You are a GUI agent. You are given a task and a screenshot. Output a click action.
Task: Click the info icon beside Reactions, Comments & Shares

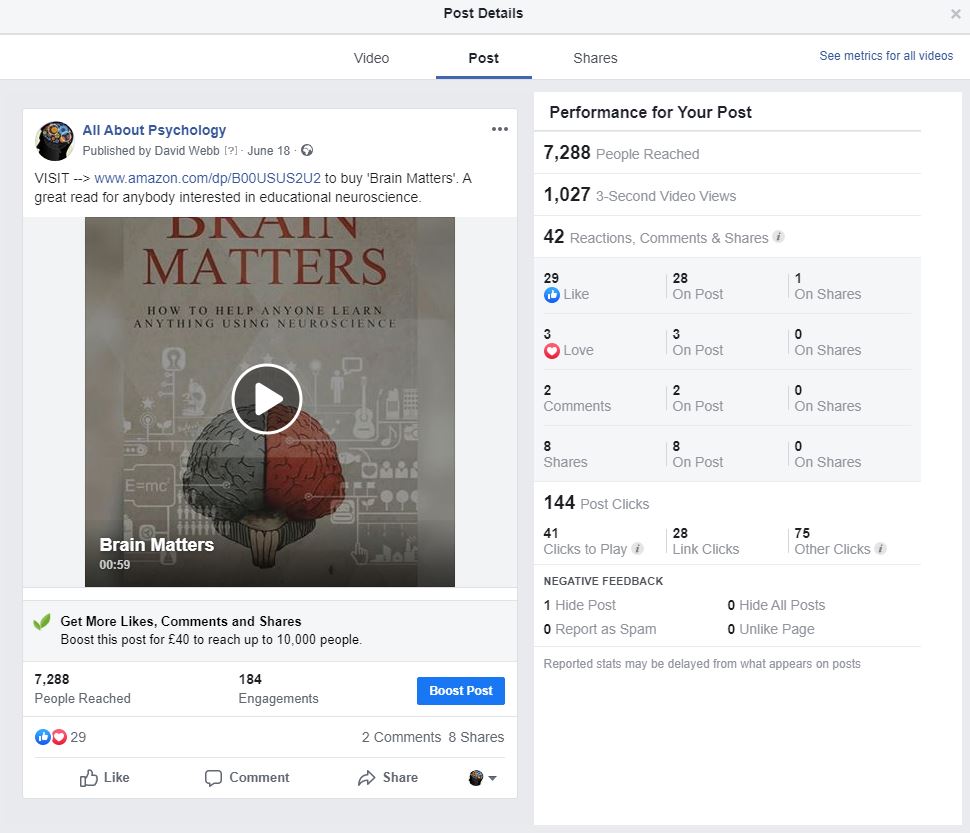[779, 237]
